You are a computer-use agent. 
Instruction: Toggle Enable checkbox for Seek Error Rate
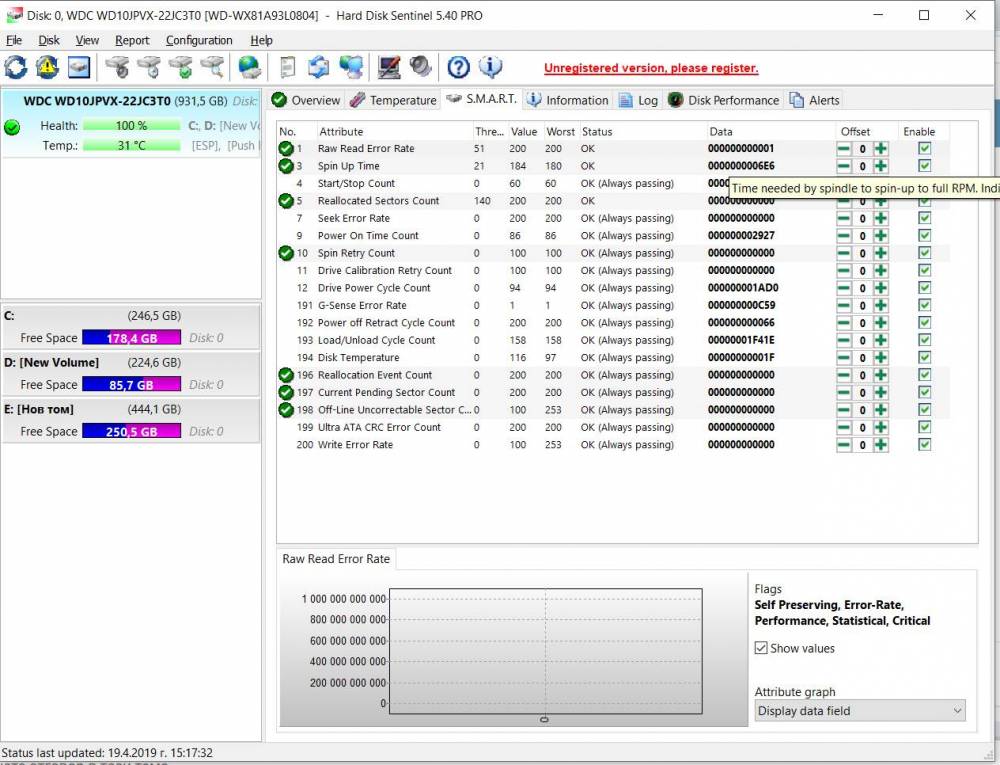(x=924, y=218)
